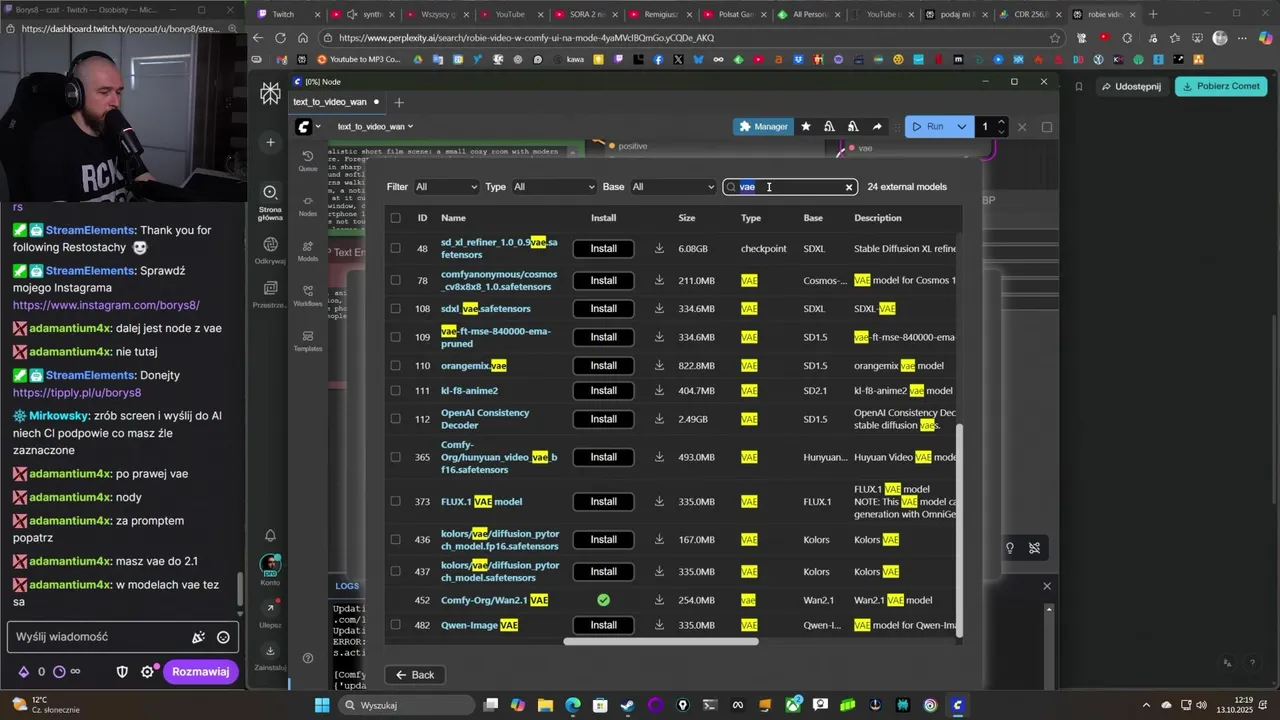Increase the batch count stepper next to Run
The image size is (1280, 720).
(1001, 122)
